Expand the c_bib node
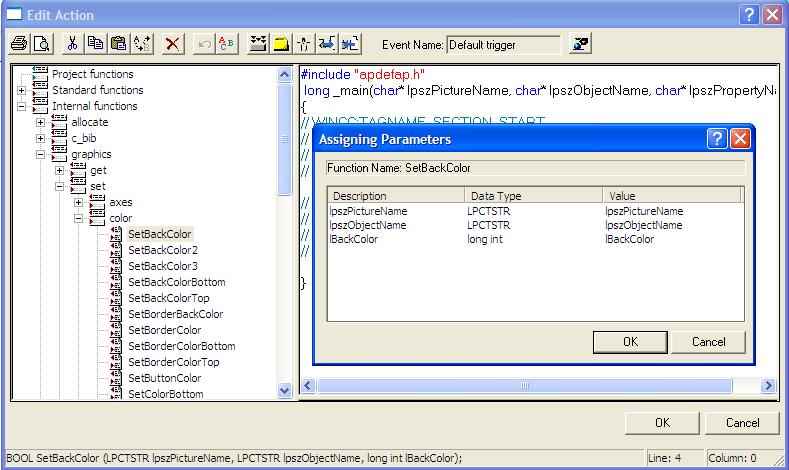Screen dimensions: 789x470 click(41, 138)
